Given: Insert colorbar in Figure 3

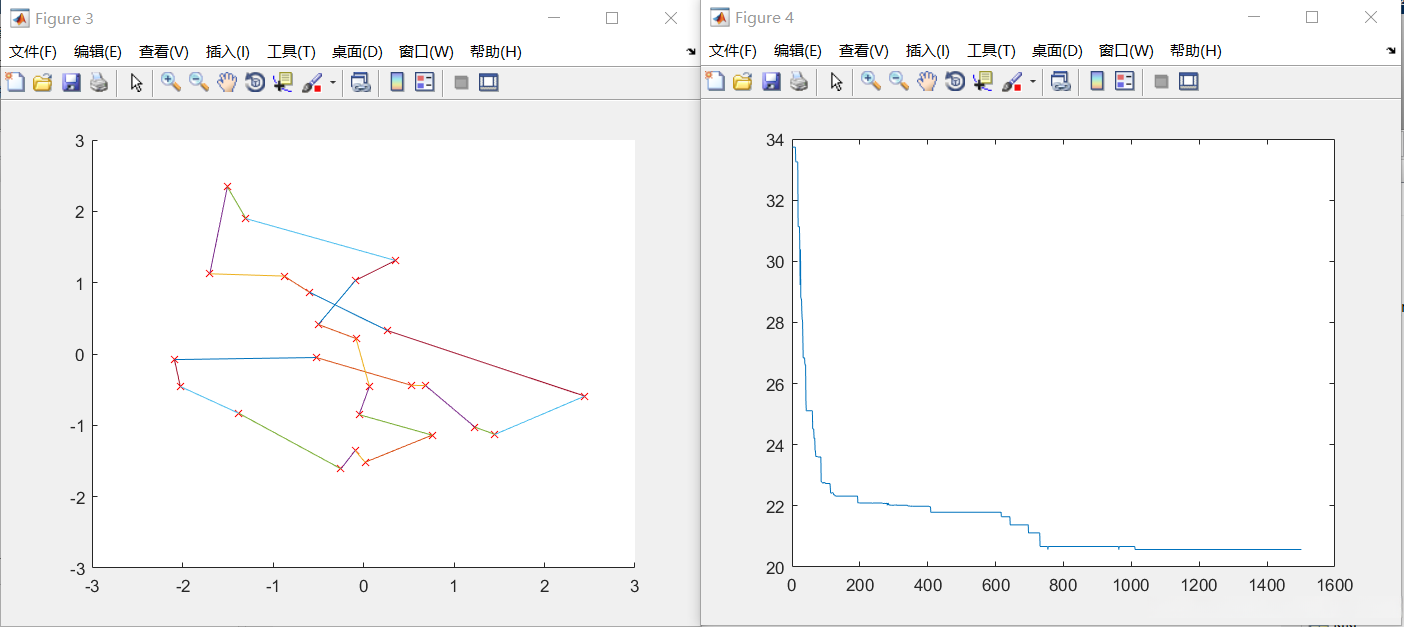Looking at the screenshot, I should click(x=397, y=83).
